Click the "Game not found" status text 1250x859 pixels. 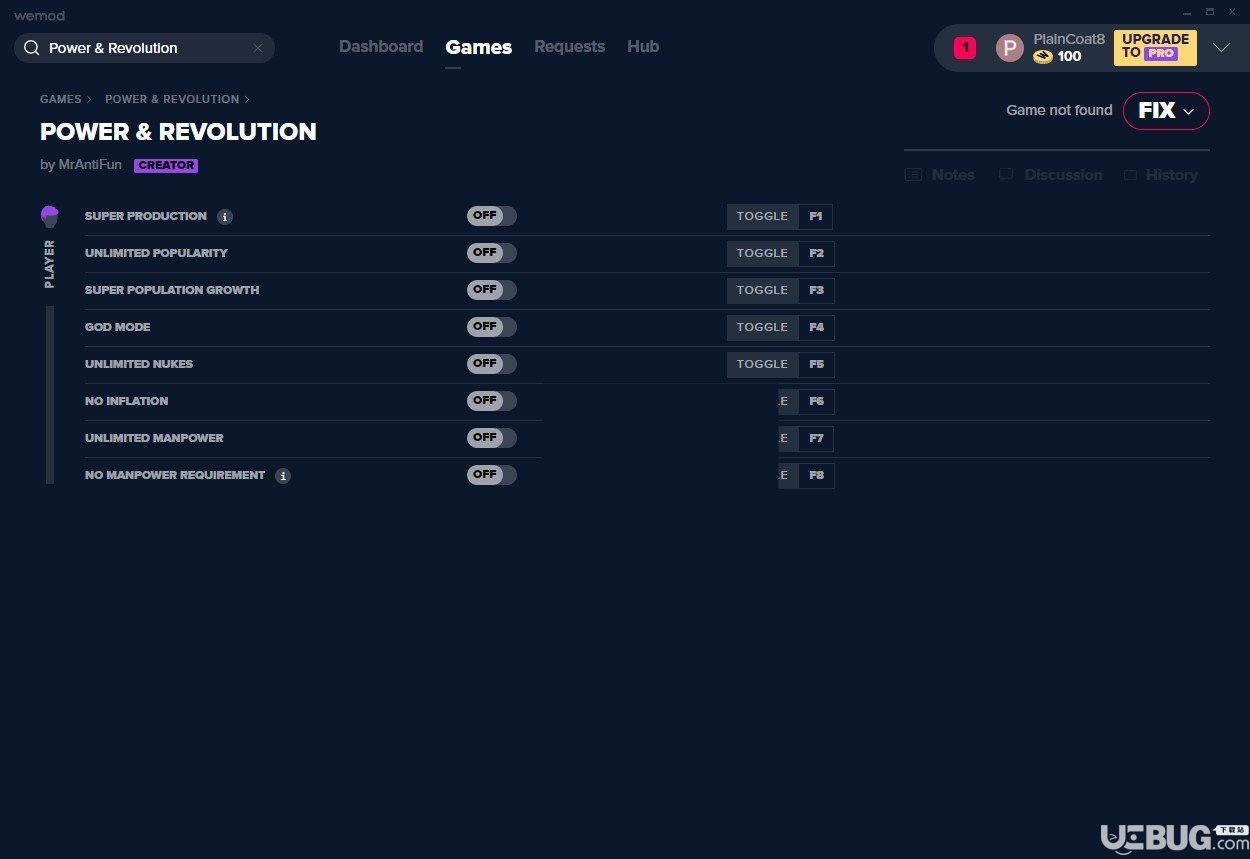coord(1059,110)
